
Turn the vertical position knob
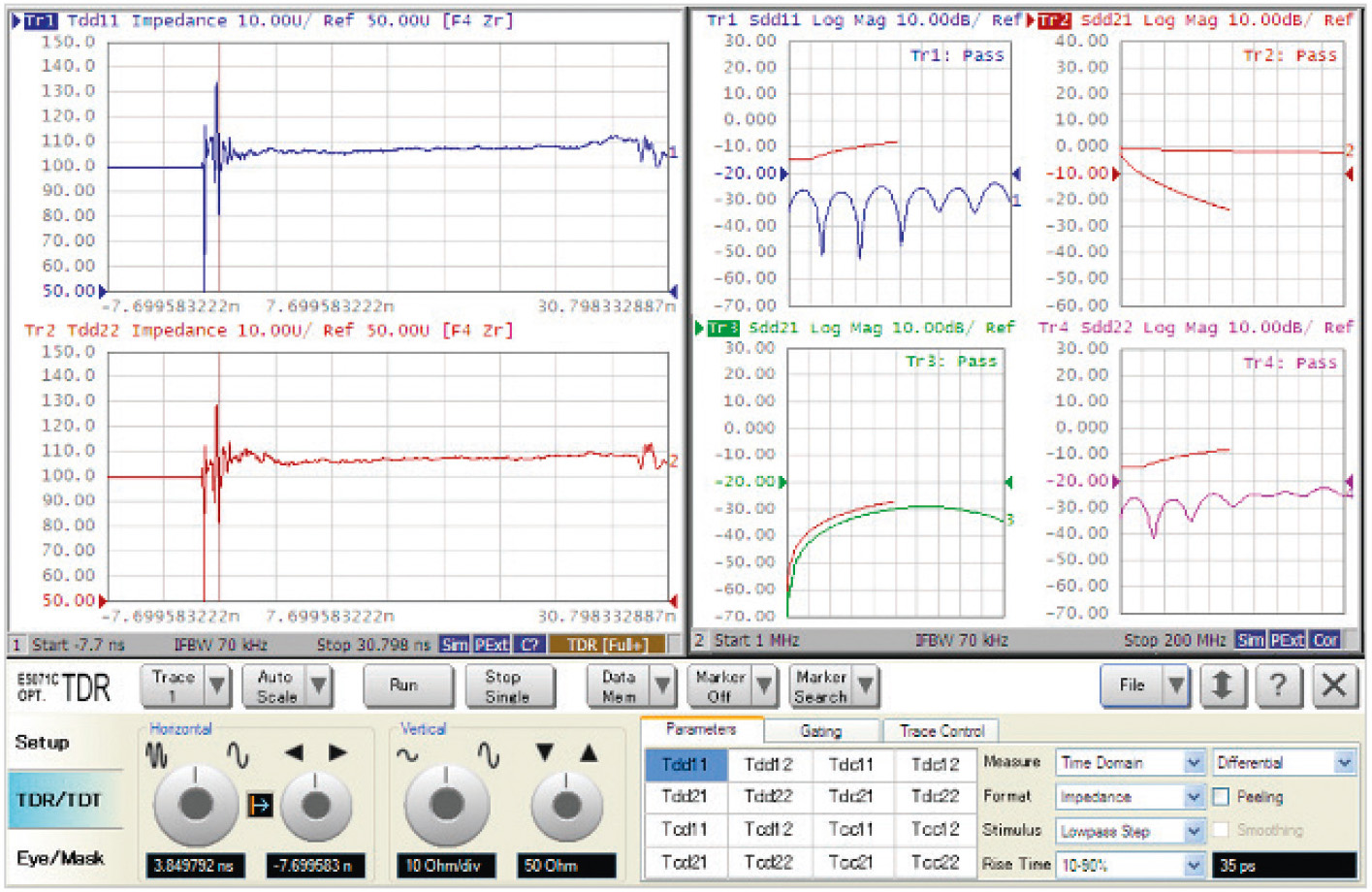click(566, 804)
